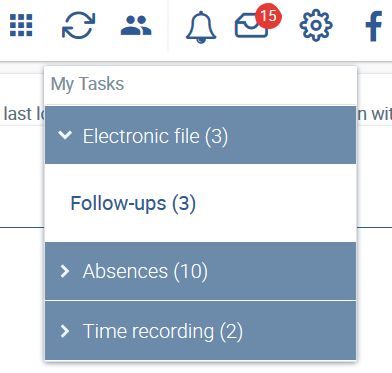Collapse Electronic file using its down chevron
Image resolution: width=392 pixels, height=373 pixels.
(65, 135)
